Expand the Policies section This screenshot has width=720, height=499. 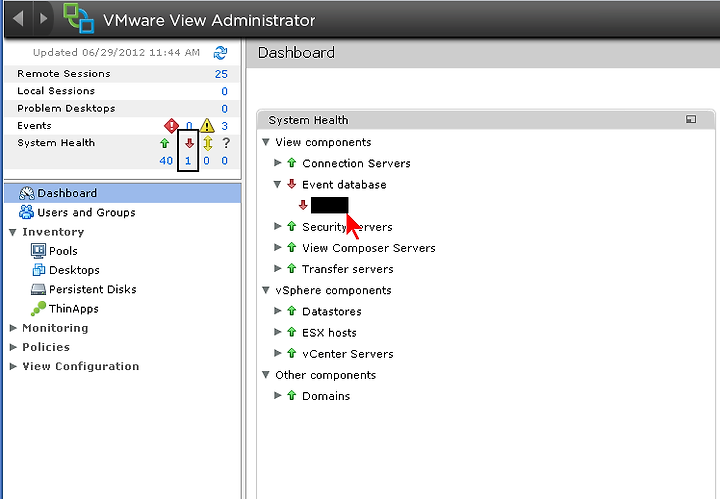tap(13, 347)
